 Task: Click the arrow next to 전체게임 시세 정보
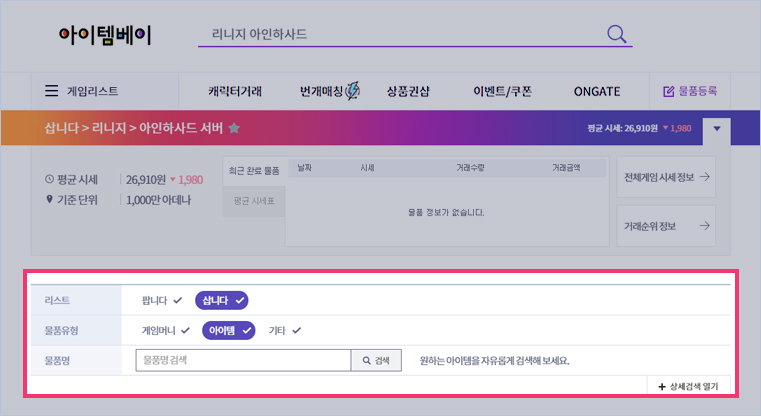[705, 177]
